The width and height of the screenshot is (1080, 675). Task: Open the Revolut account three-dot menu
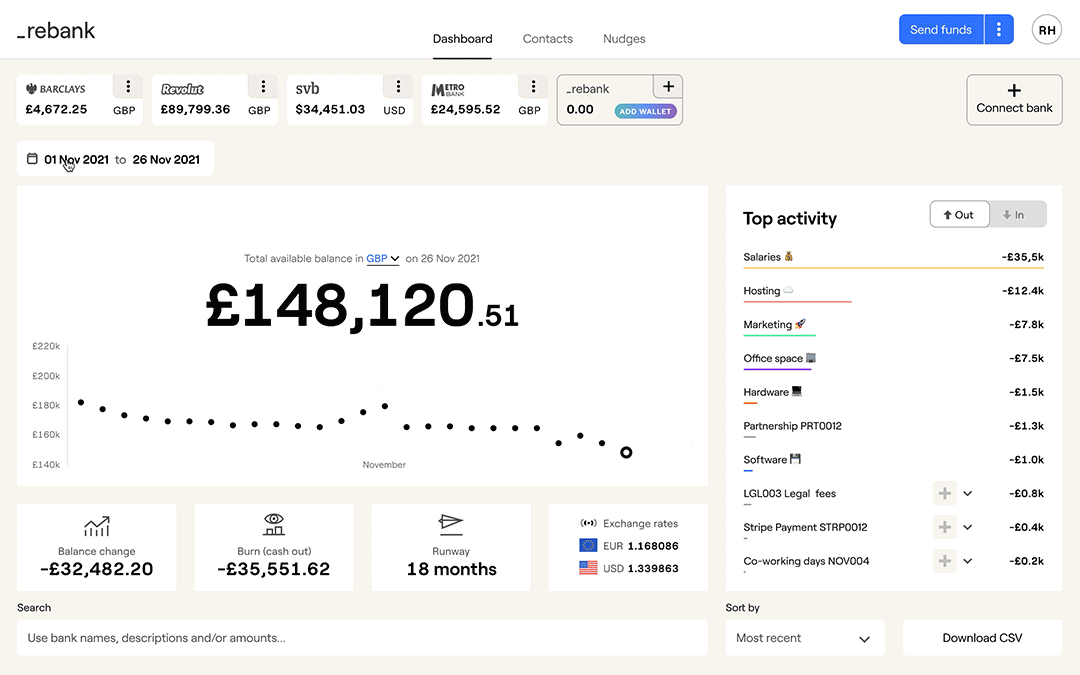[x=263, y=86]
